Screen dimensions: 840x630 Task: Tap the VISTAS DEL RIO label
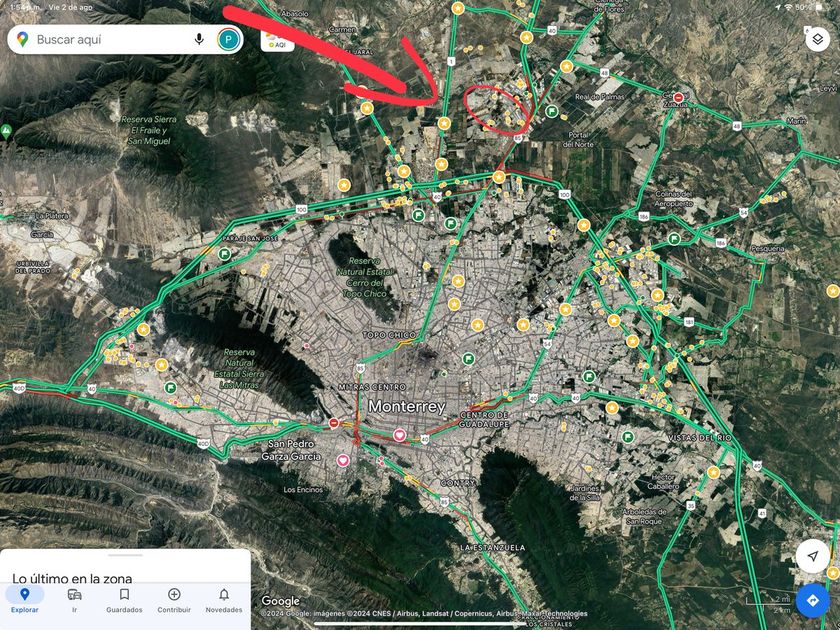[700, 438]
